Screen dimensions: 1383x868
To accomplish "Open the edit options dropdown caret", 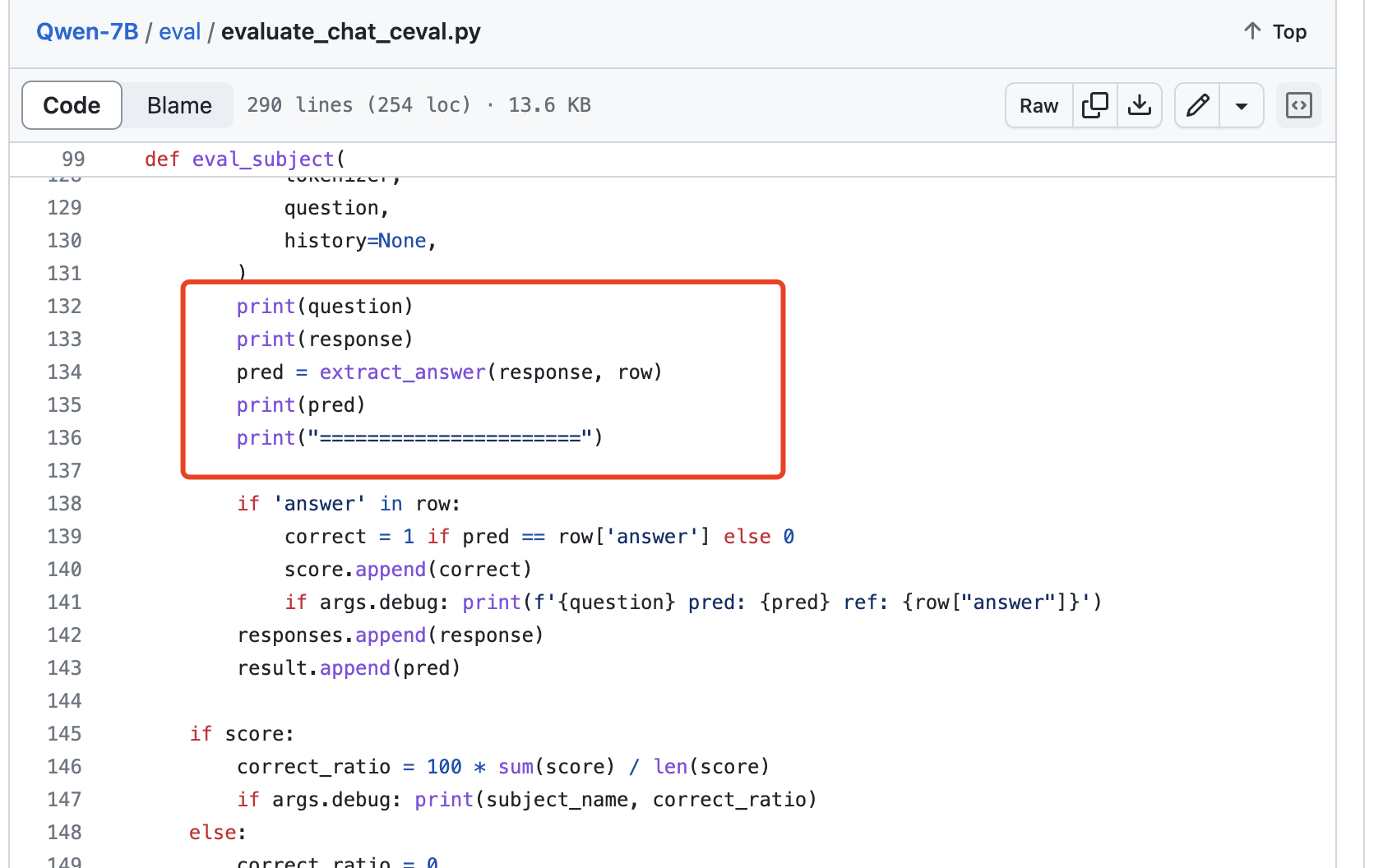I will click(x=1242, y=105).
